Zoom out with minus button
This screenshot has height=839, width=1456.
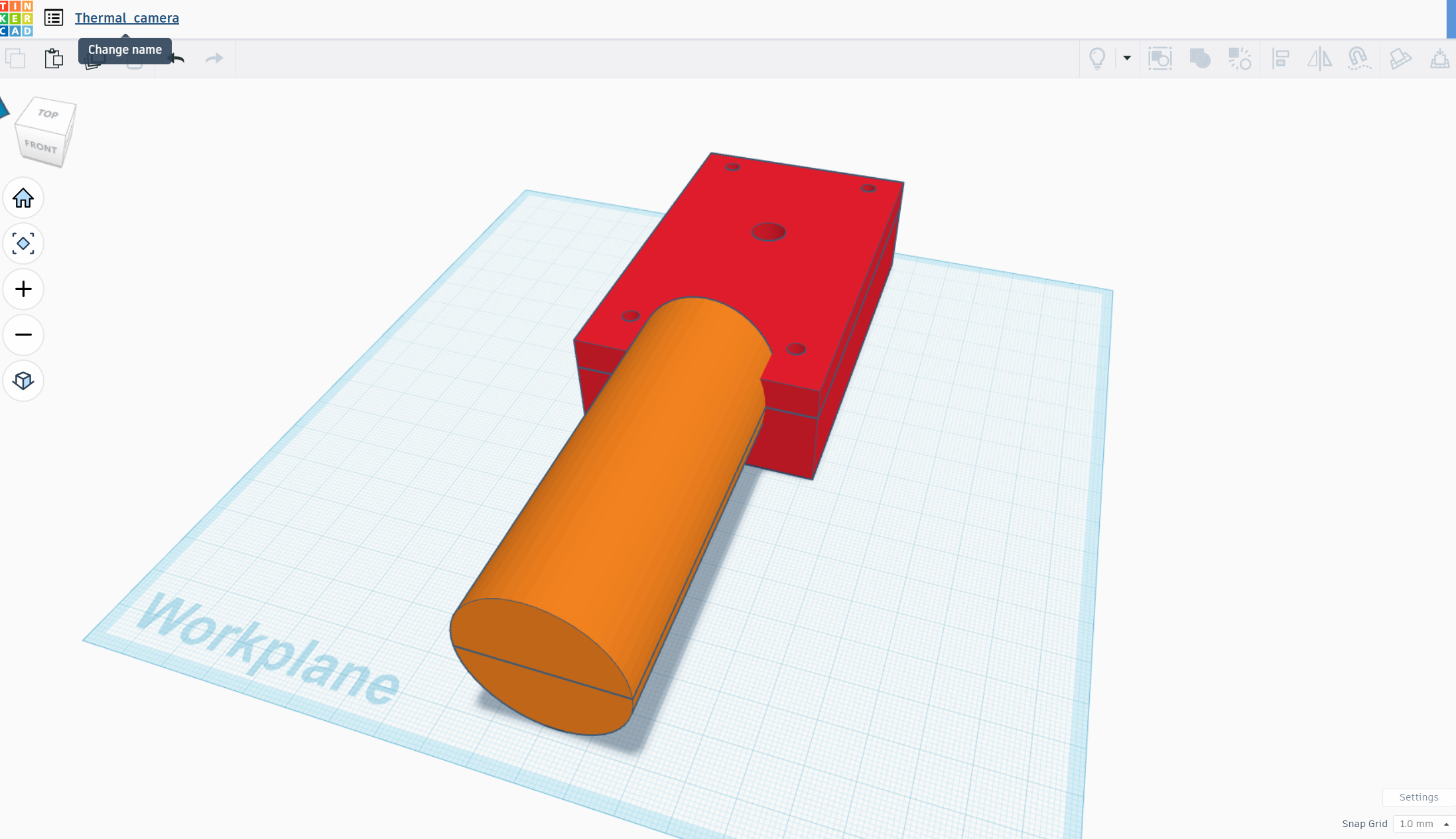click(x=23, y=335)
